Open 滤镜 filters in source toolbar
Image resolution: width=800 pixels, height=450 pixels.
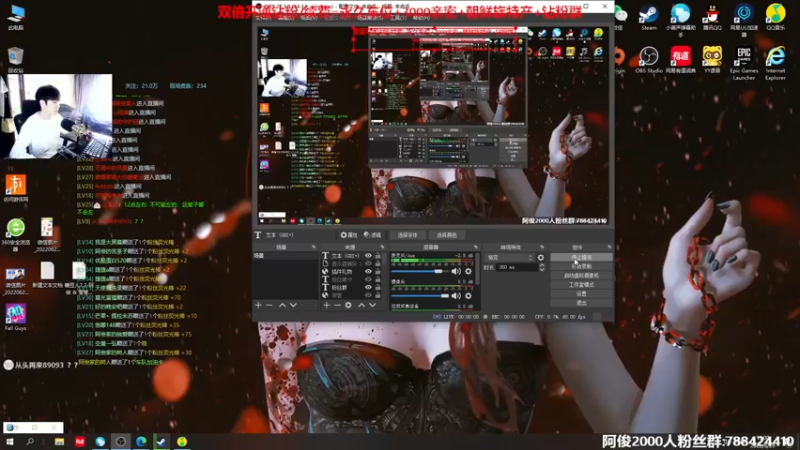(372, 235)
